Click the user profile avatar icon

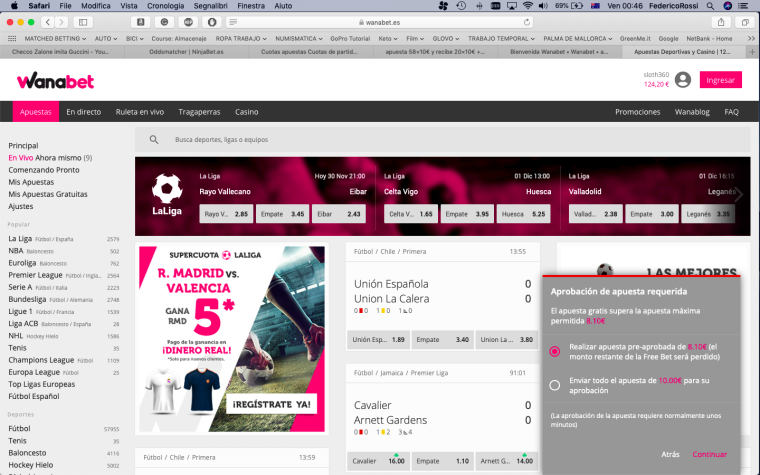682,79
